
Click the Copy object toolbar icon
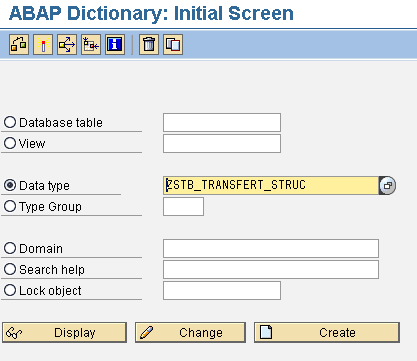[x=173, y=44]
